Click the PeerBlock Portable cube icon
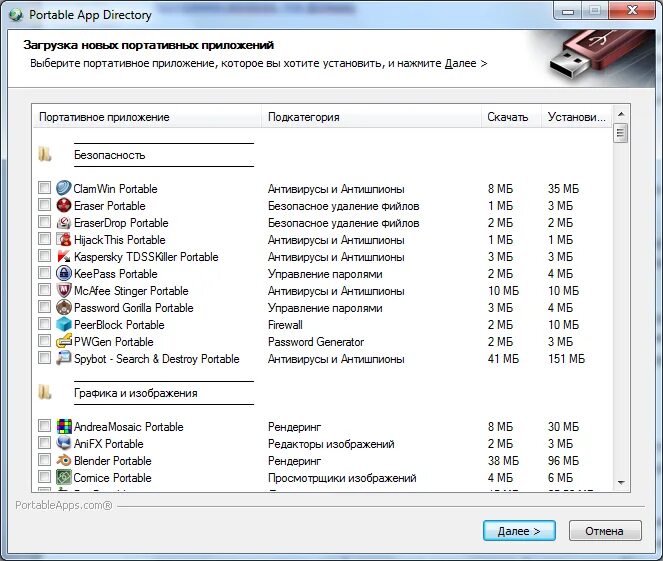Image resolution: width=663 pixels, height=561 pixels. tap(64, 324)
